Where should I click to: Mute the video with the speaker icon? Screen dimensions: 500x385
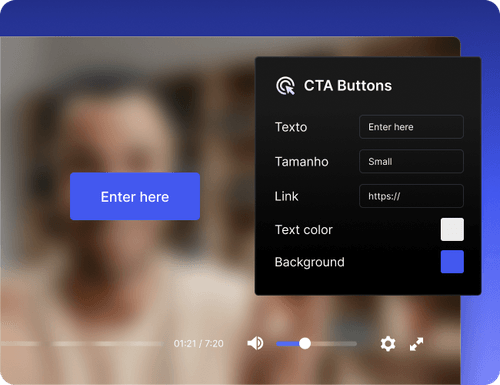(255, 343)
